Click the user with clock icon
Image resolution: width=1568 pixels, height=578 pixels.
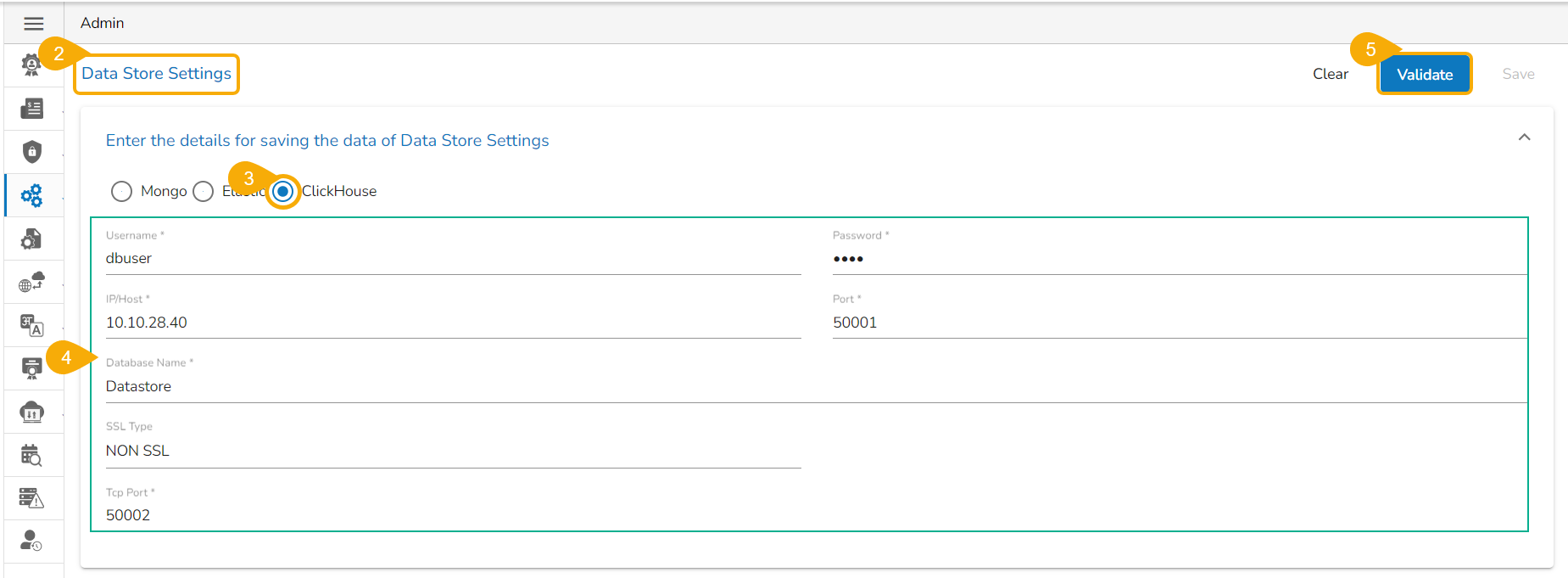tap(32, 542)
